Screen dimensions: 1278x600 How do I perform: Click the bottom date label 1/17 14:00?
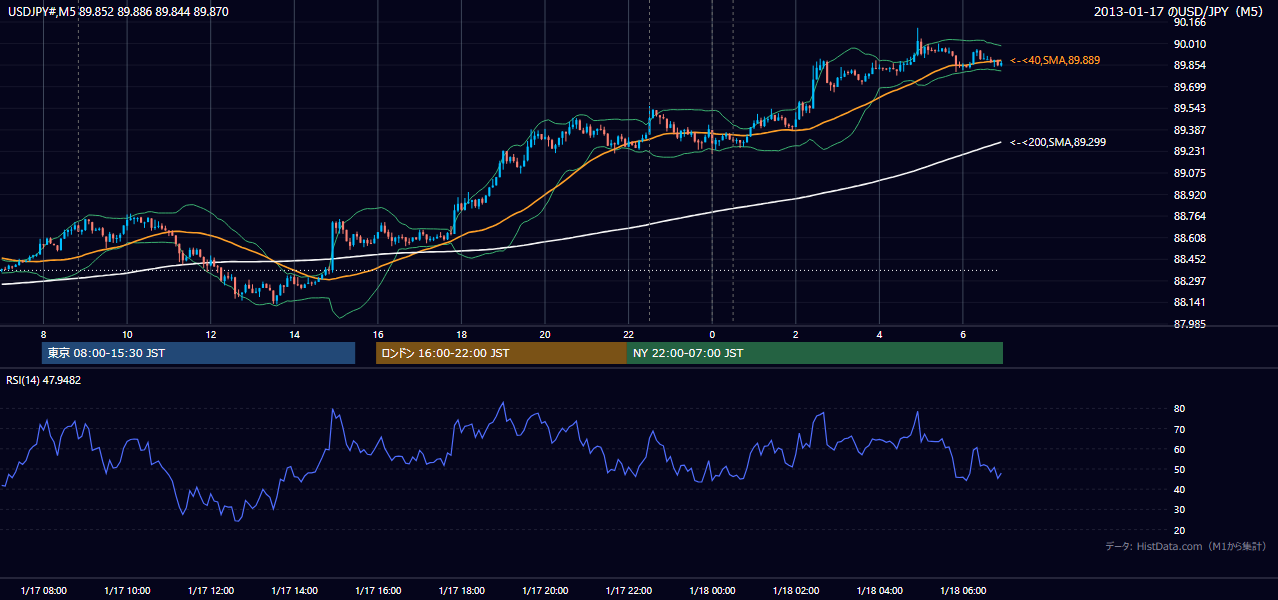294,591
